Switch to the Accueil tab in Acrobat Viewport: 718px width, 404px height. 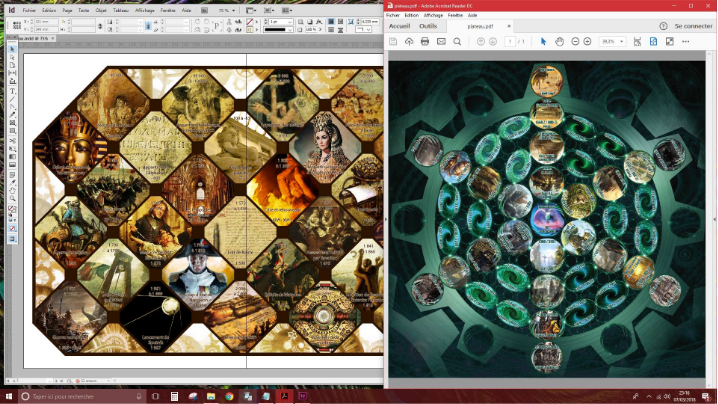coord(399,26)
